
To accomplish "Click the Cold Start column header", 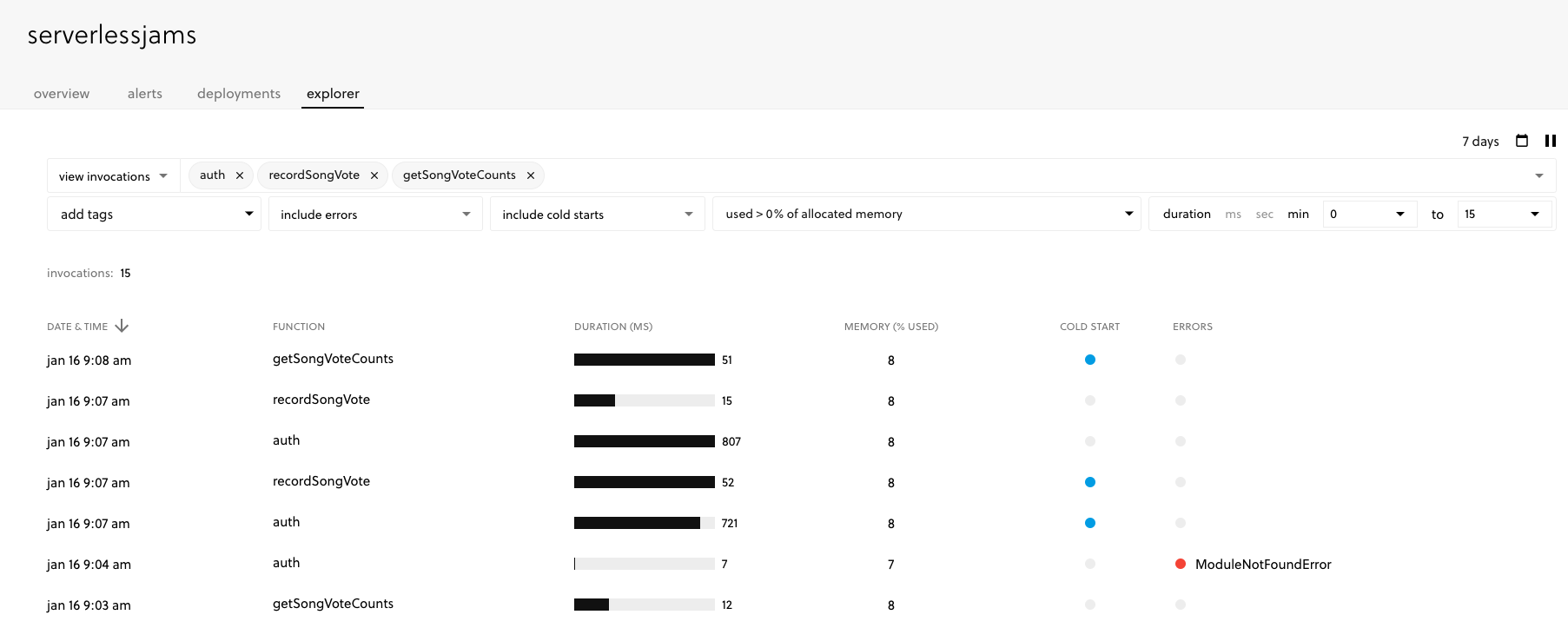I will tap(1089, 327).
